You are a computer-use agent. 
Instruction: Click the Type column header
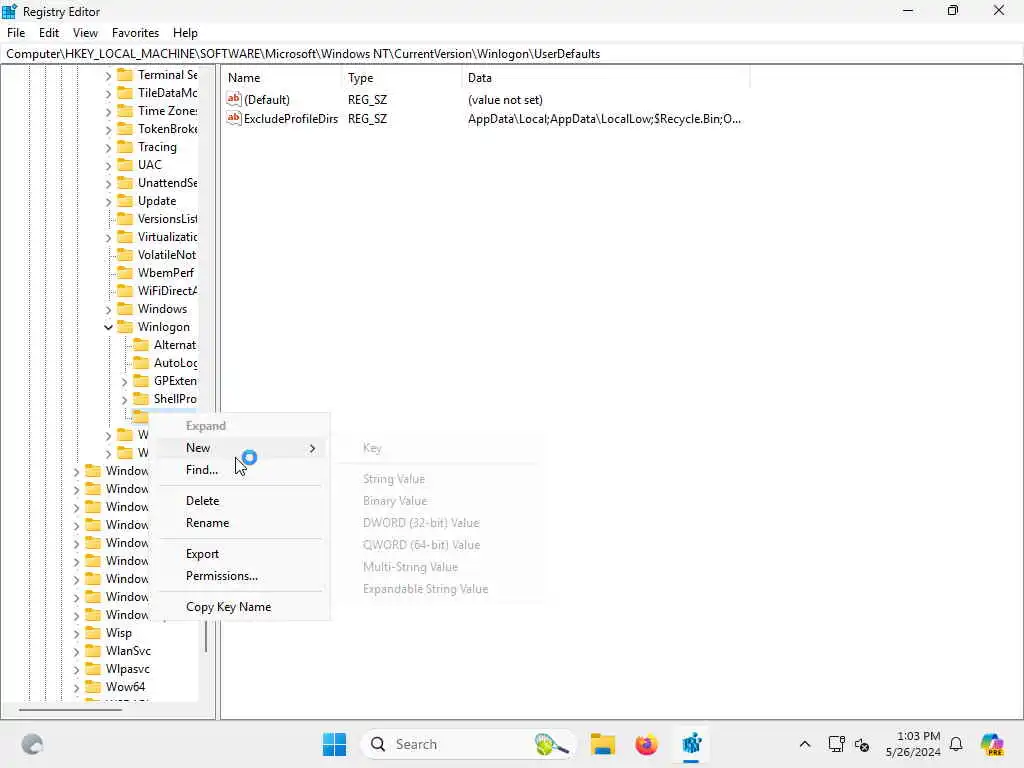(401, 78)
